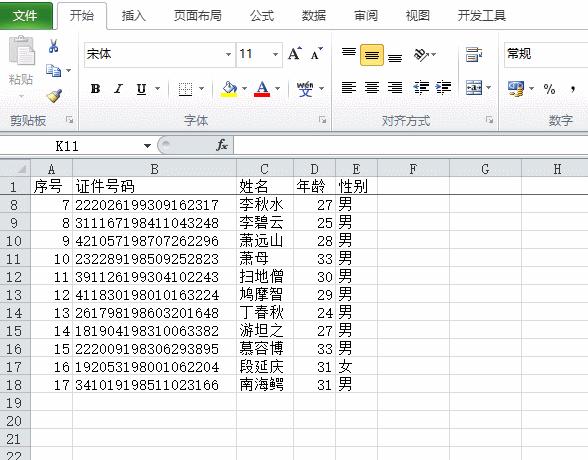This screenshot has height=460, width=588.
Task: Align text left
Action: (x=349, y=88)
